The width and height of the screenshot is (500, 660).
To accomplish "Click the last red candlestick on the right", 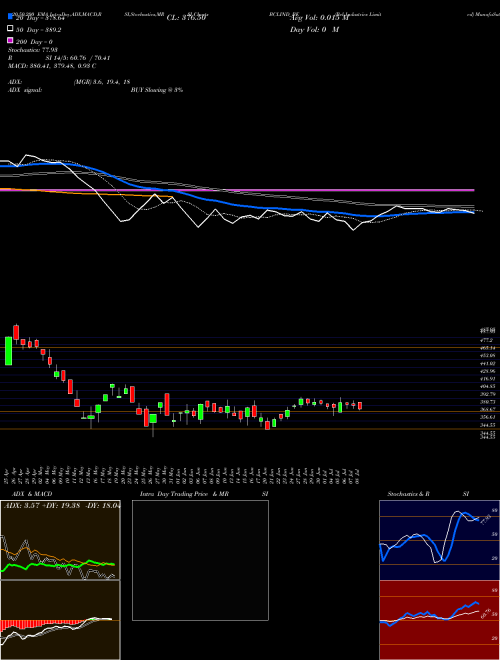I will pyautogui.click(x=360, y=406).
